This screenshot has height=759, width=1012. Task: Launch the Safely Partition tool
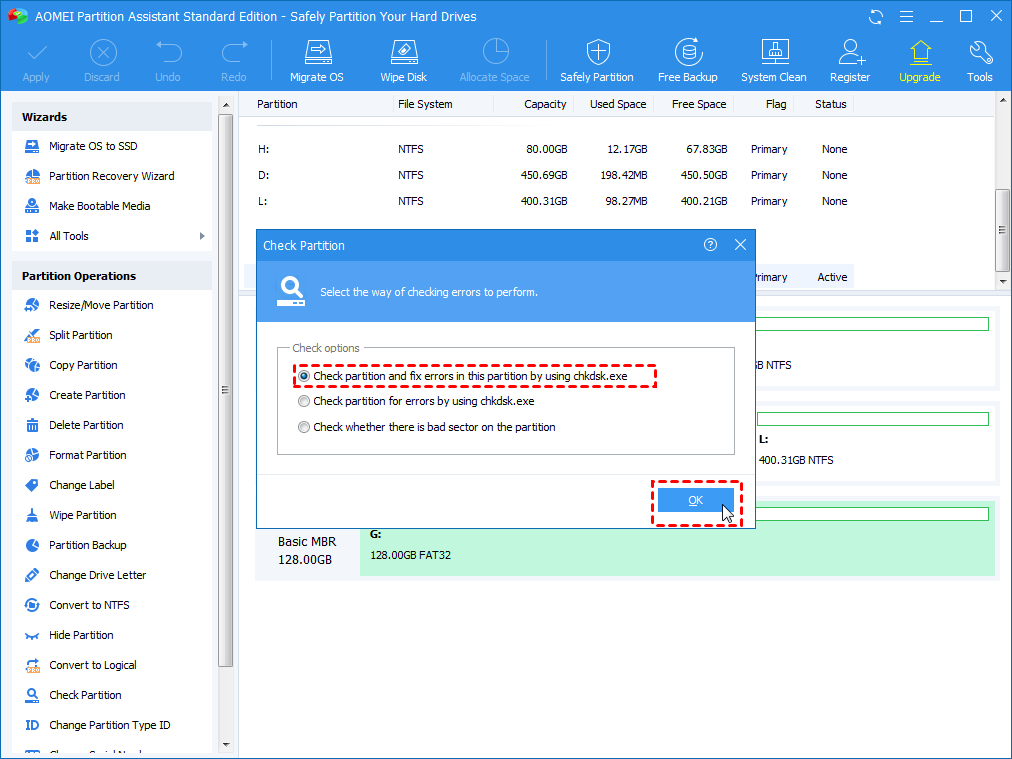click(x=596, y=61)
